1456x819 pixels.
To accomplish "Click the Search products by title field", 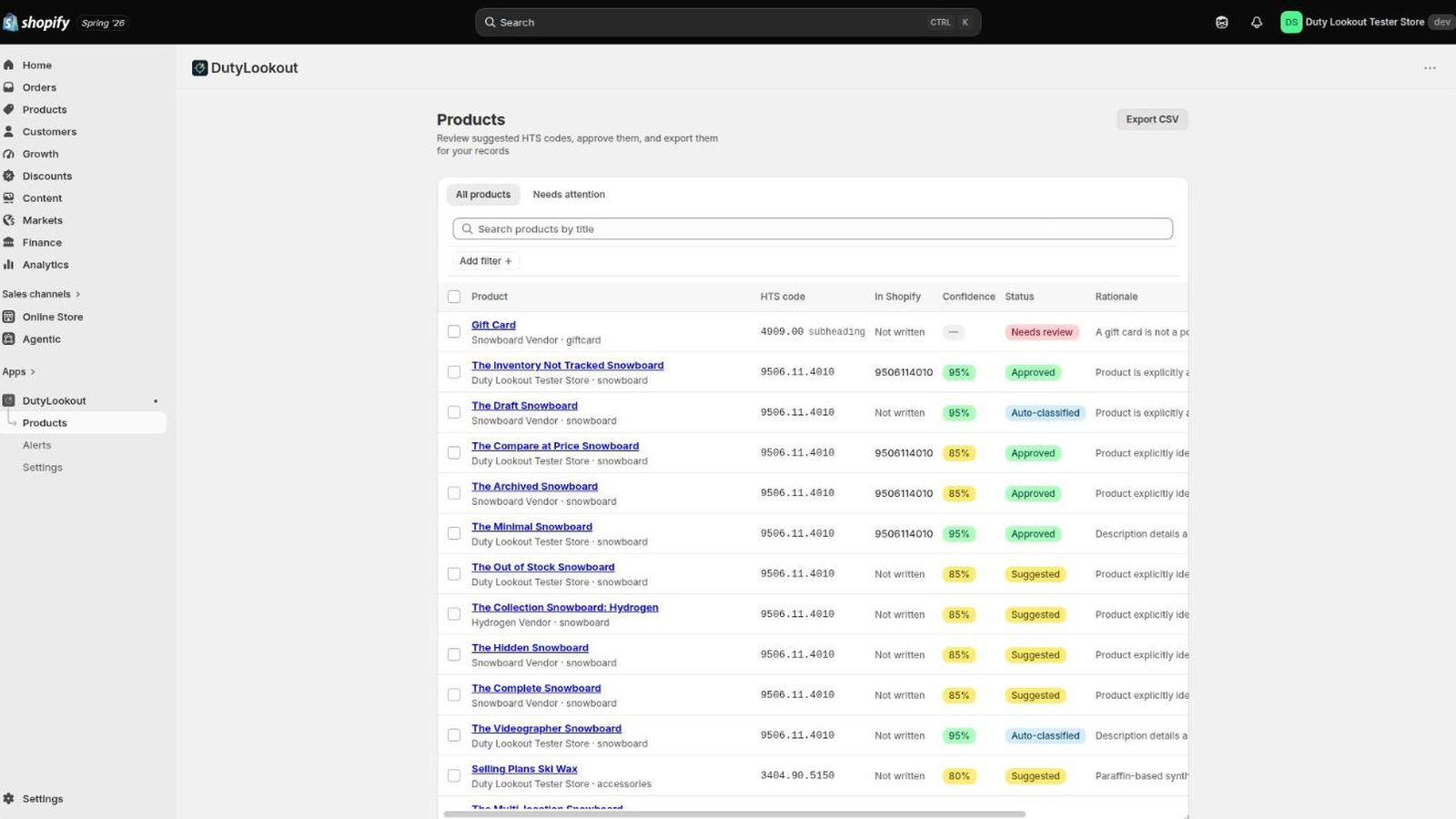I will pyautogui.click(x=813, y=228).
